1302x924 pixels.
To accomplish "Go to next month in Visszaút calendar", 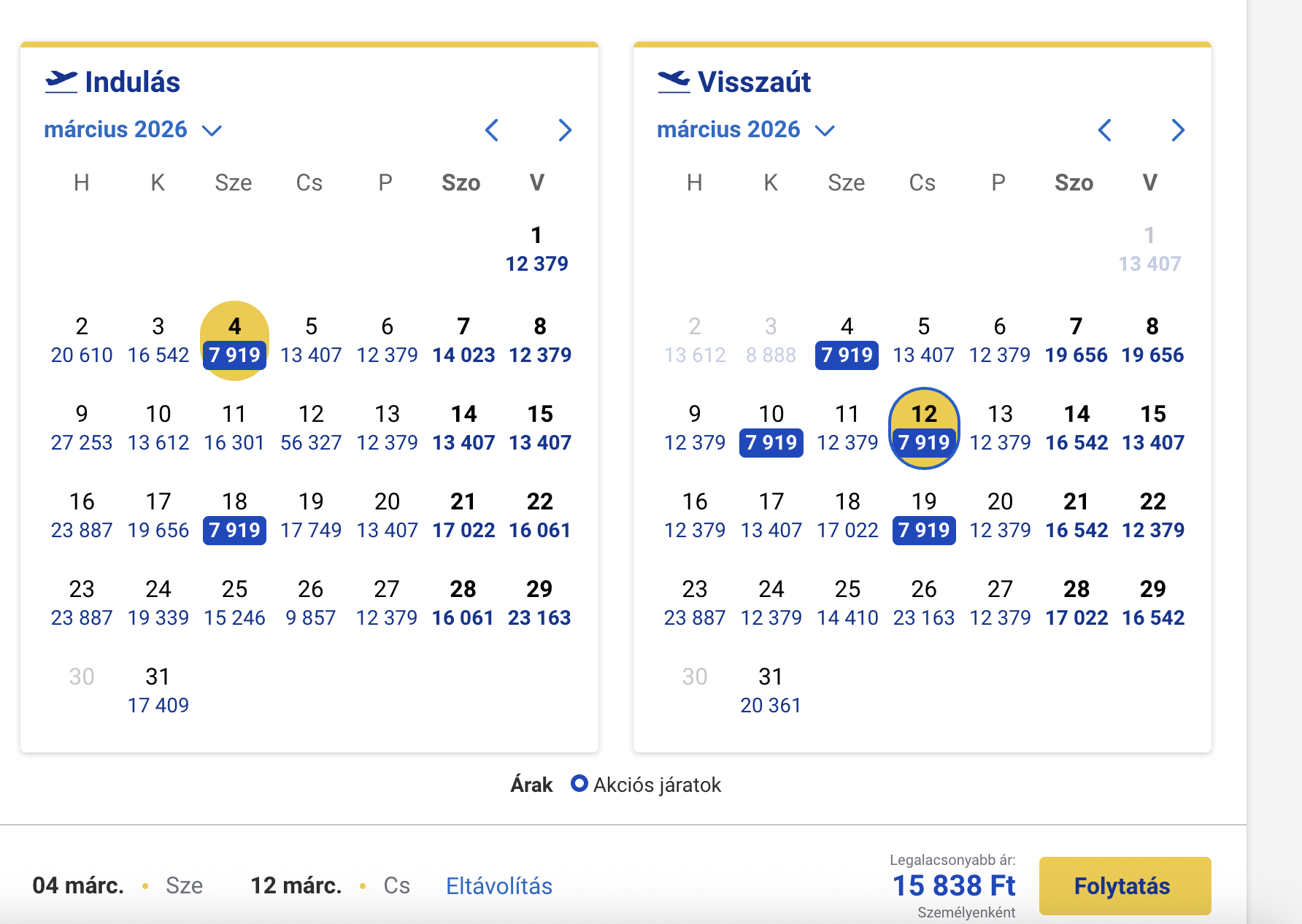I will click(1177, 131).
